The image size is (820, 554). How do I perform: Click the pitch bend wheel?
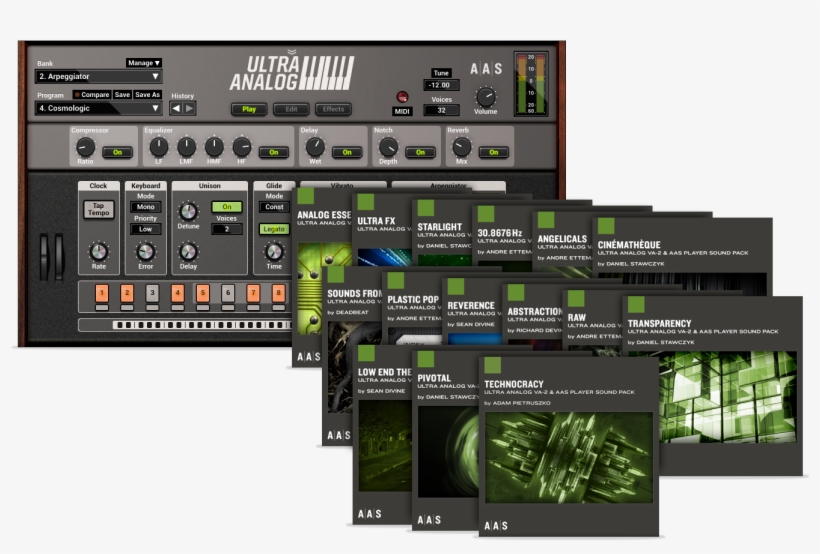[x=44, y=256]
